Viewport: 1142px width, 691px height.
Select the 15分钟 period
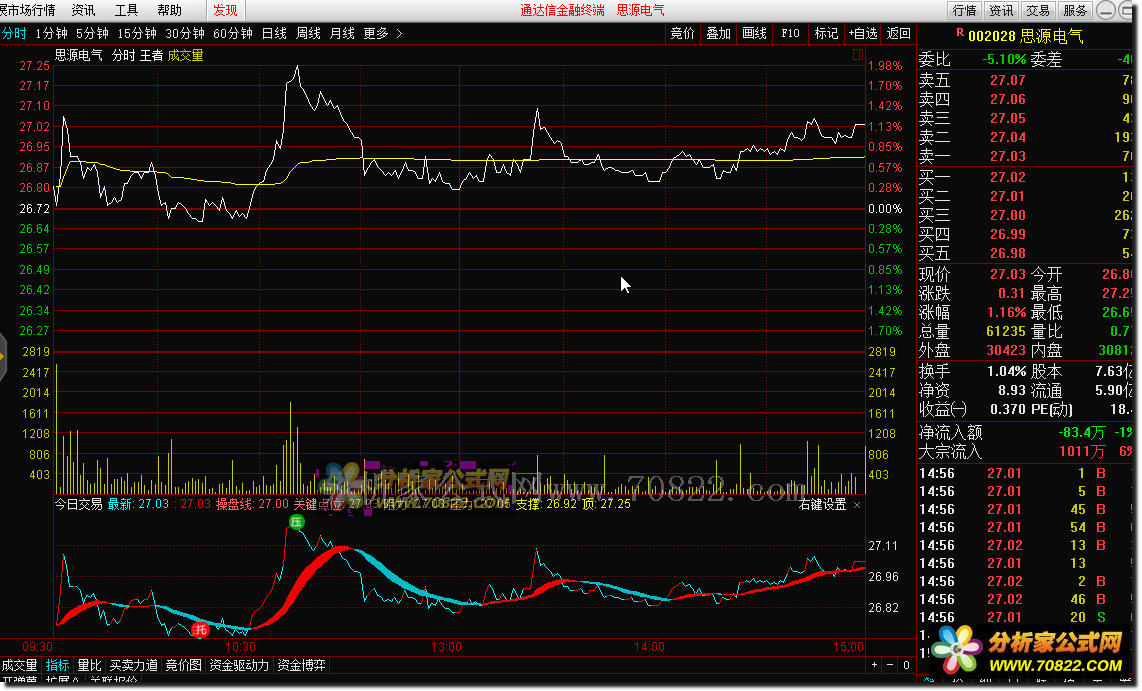[137, 33]
